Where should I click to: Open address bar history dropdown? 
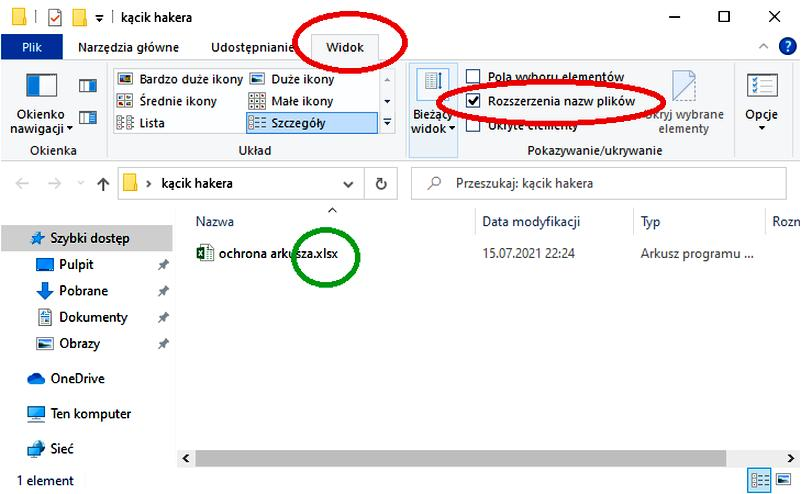pos(348,183)
